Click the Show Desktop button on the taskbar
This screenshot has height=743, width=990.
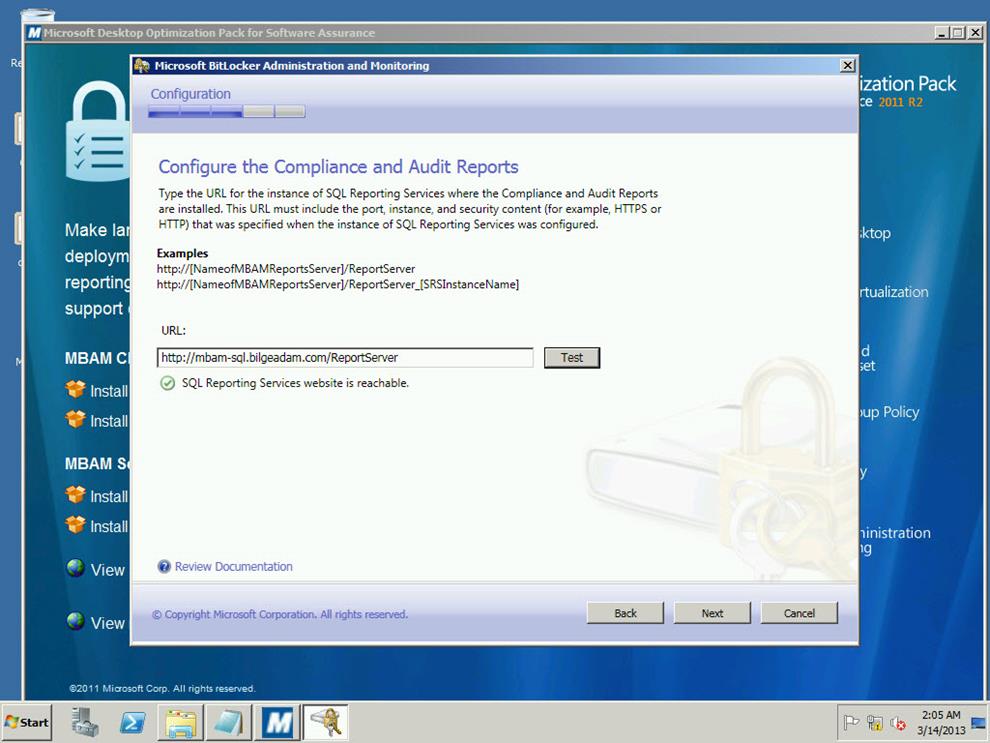[x=979, y=722]
